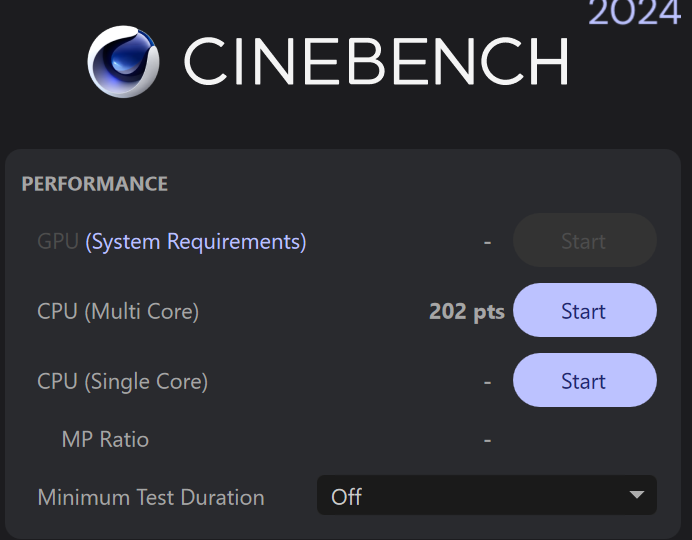The height and width of the screenshot is (540, 692).
Task: Click the GPU label text
Action: [58, 241]
